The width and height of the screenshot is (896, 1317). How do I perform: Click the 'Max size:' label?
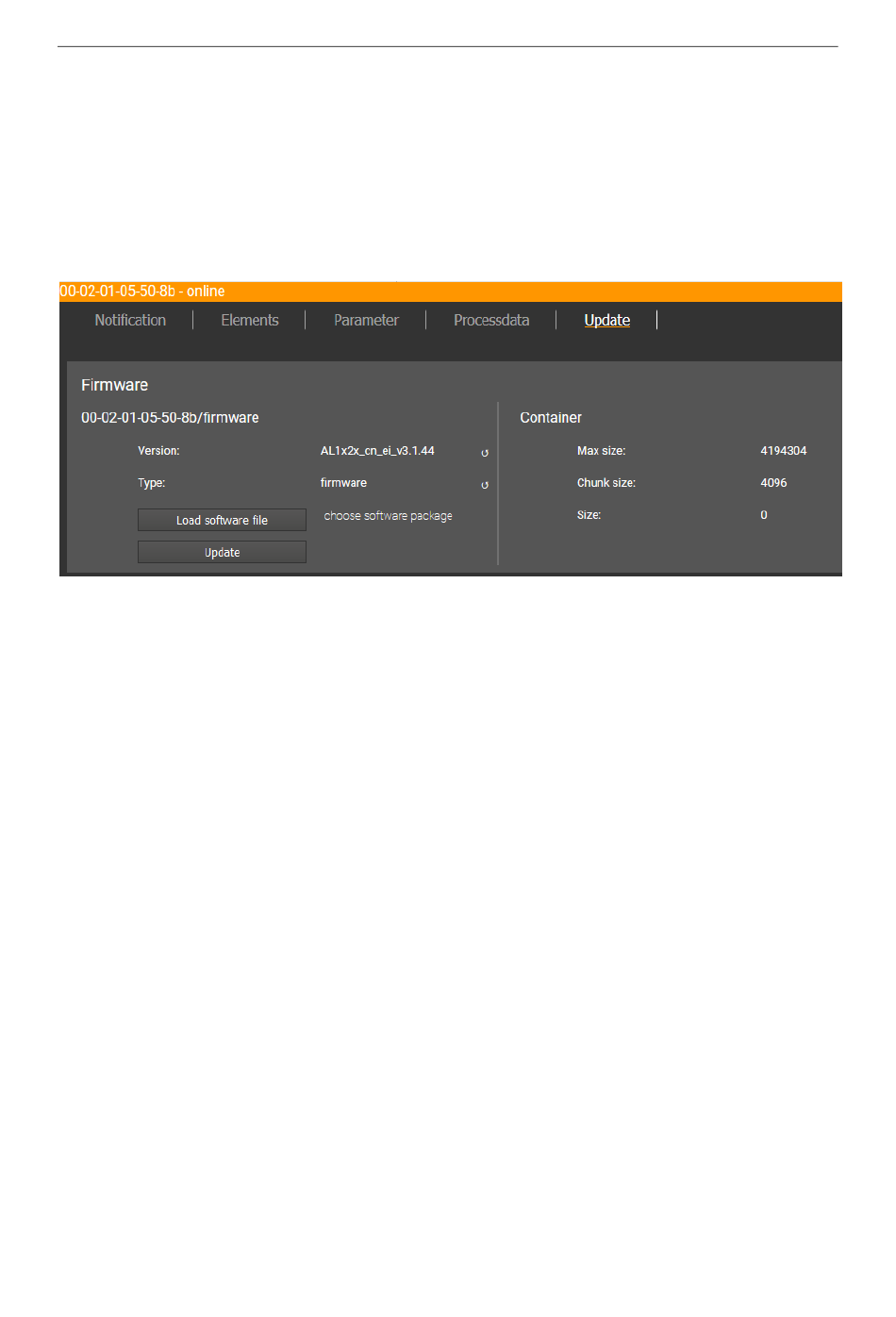coord(601,451)
